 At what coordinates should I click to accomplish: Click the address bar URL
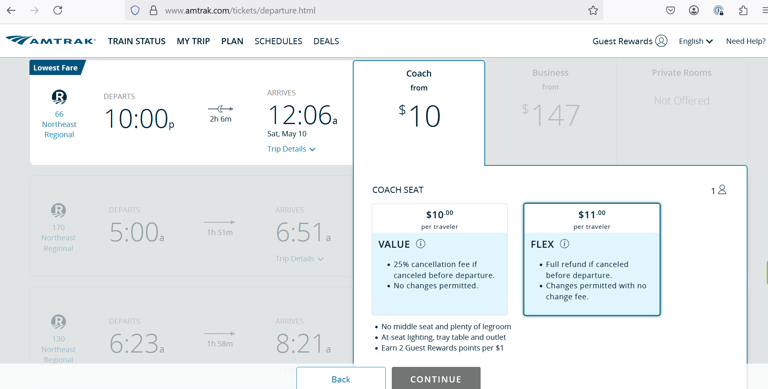coord(240,10)
